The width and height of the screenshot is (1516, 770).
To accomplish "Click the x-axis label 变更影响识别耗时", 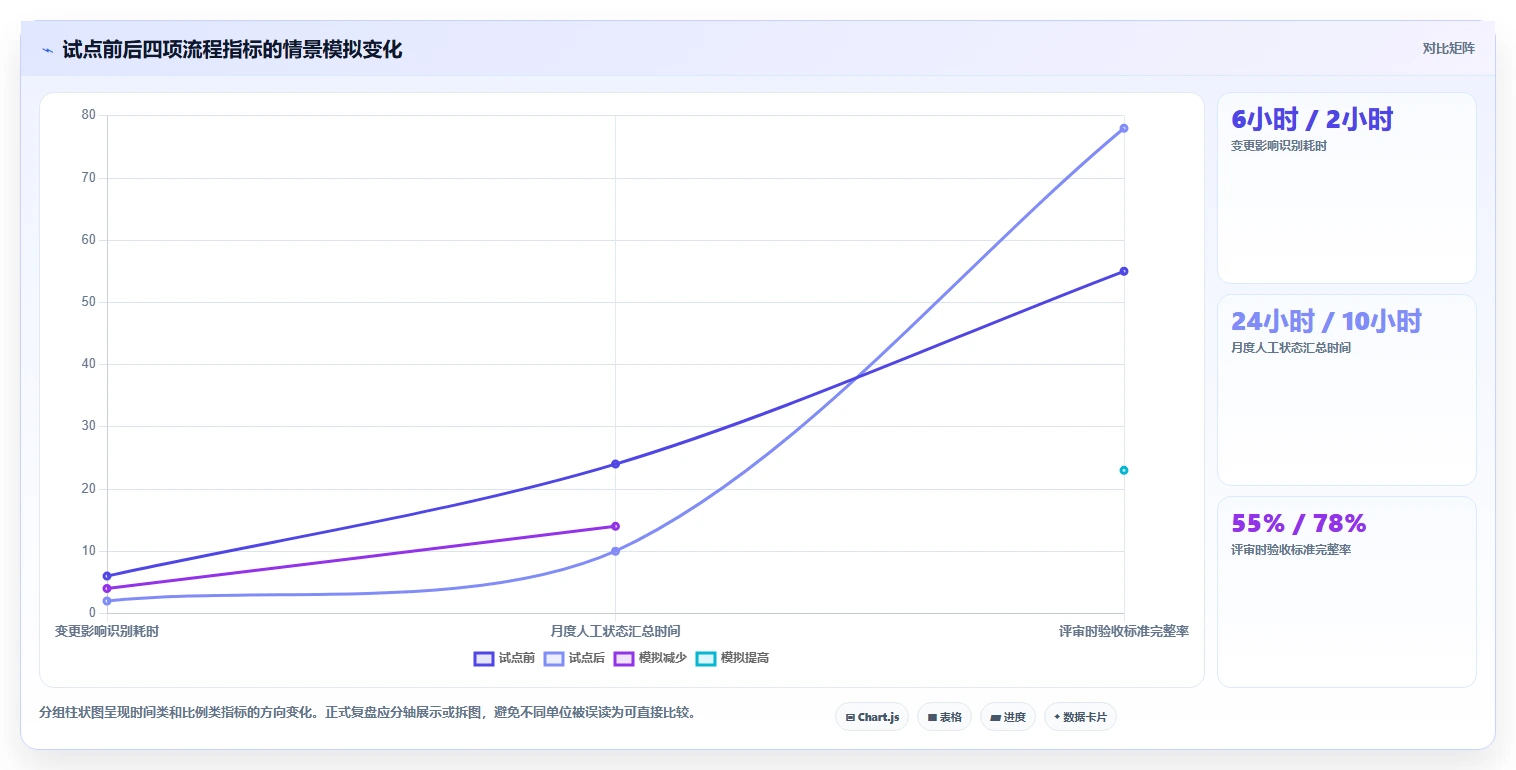I will point(107,631).
